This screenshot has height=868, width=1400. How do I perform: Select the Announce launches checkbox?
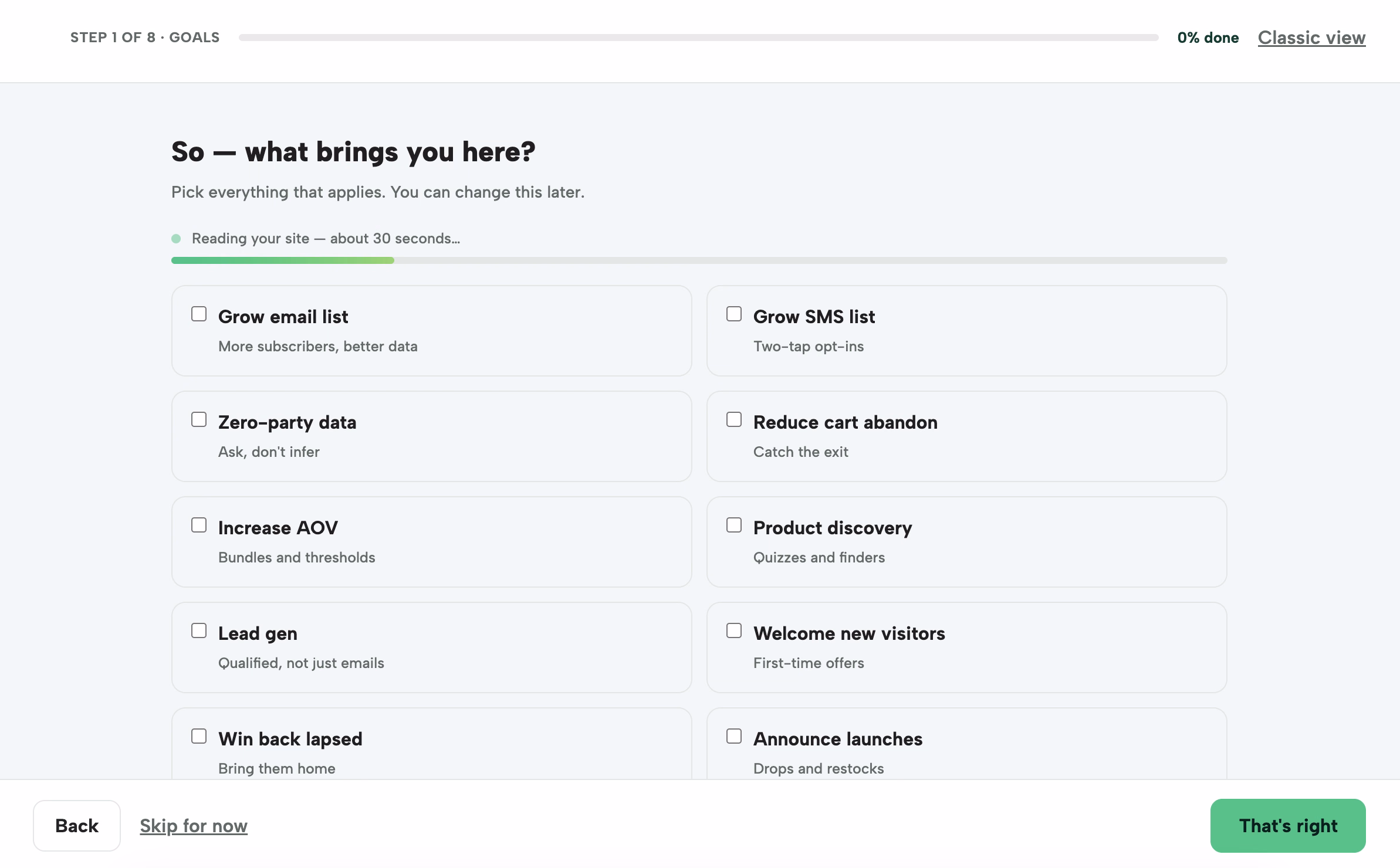point(734,737)
